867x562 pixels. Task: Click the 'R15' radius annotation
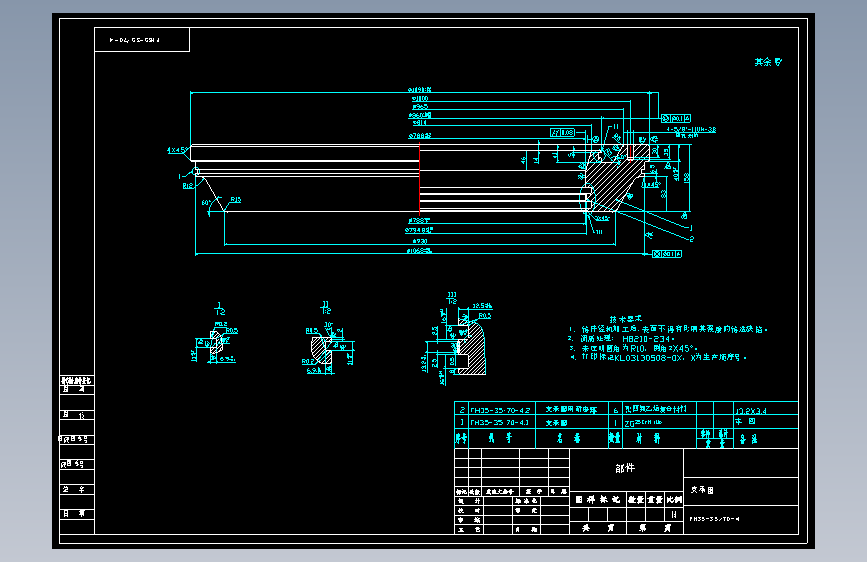236,200
